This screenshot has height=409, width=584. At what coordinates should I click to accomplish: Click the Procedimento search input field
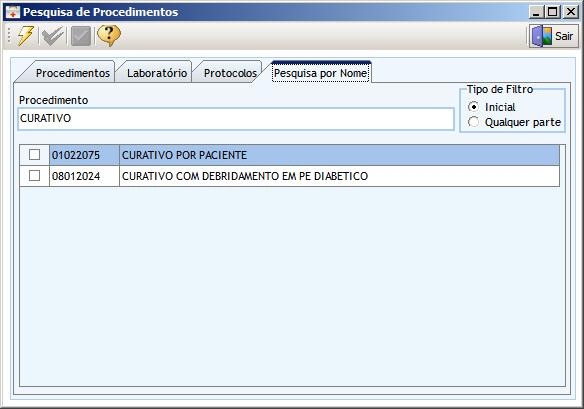236,119
